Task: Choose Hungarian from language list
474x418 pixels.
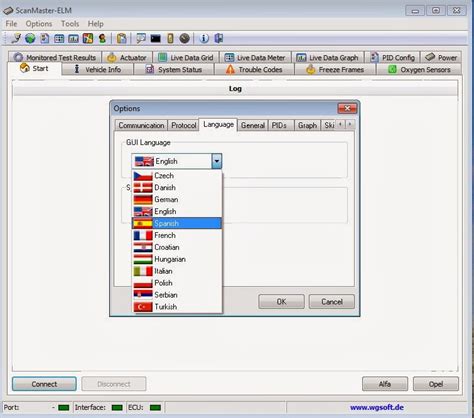Action: pyautogui.click(x=177, y=259)
